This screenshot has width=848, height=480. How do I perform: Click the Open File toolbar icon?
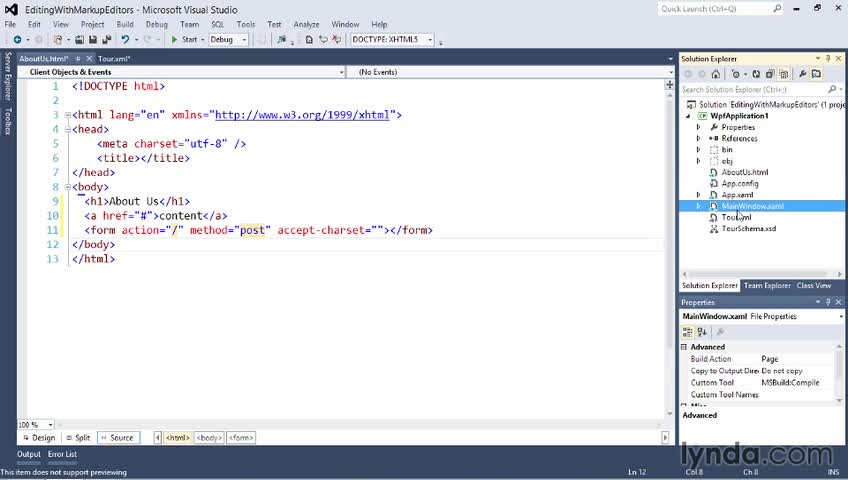click(80, 39)
